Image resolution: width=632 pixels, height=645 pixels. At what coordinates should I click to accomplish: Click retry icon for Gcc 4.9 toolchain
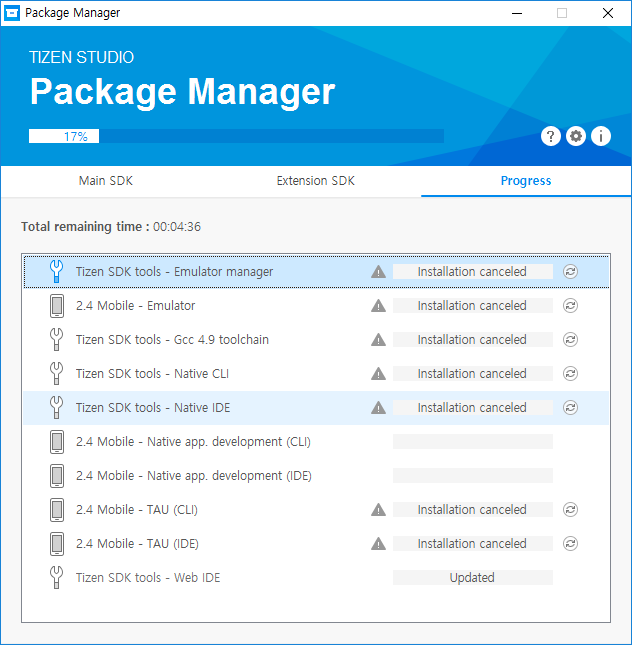pos(570,340)
